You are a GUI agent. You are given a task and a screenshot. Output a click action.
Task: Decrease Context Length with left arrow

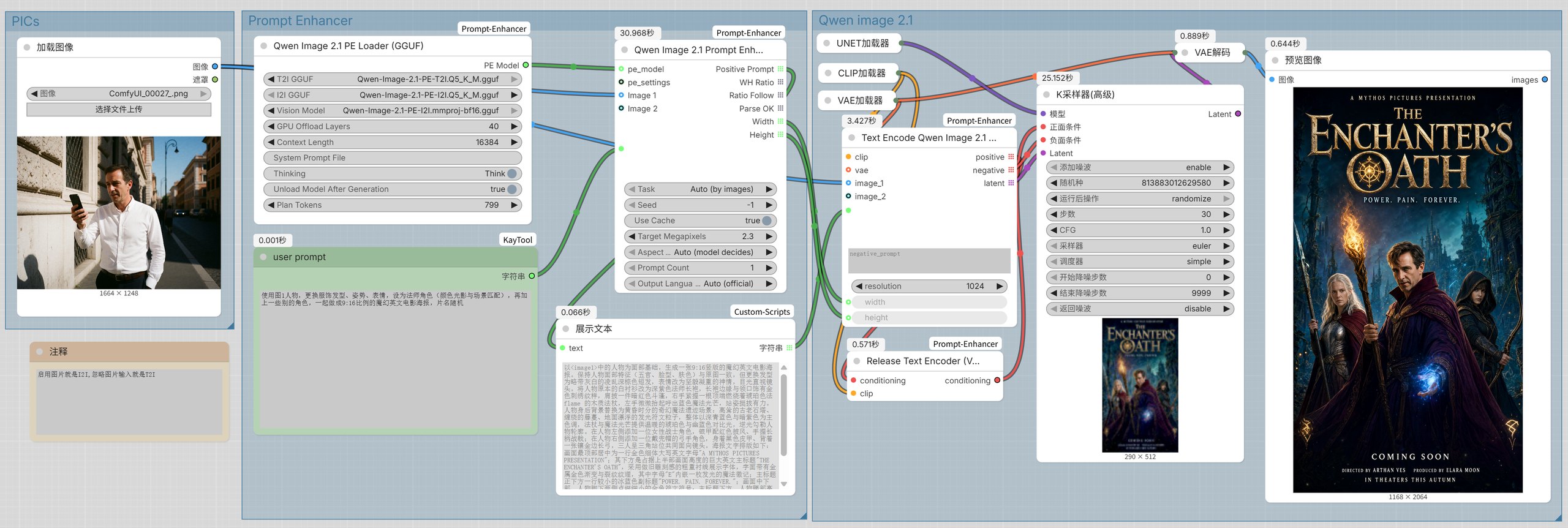pos(271,142)
